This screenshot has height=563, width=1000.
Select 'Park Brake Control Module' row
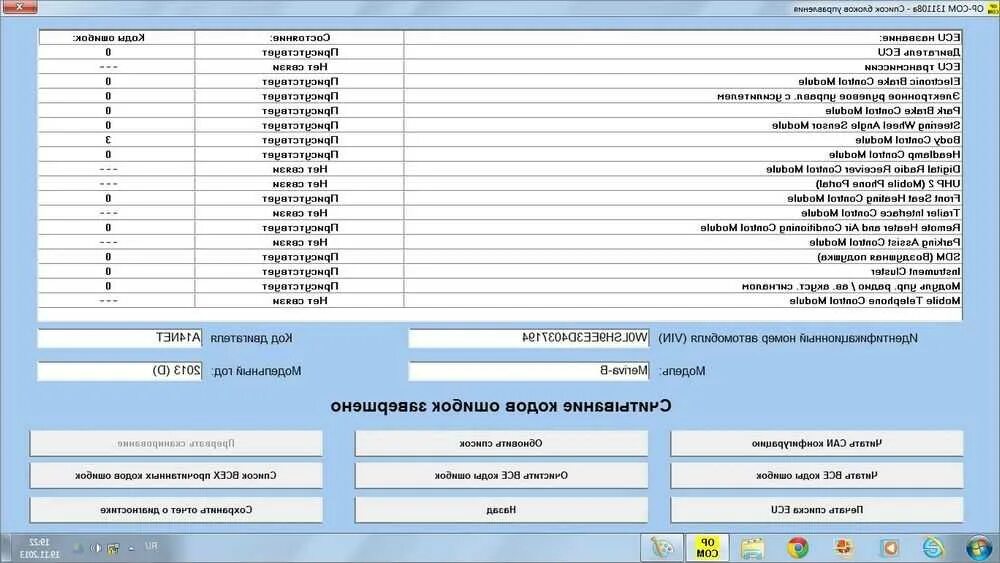[500, 111]
